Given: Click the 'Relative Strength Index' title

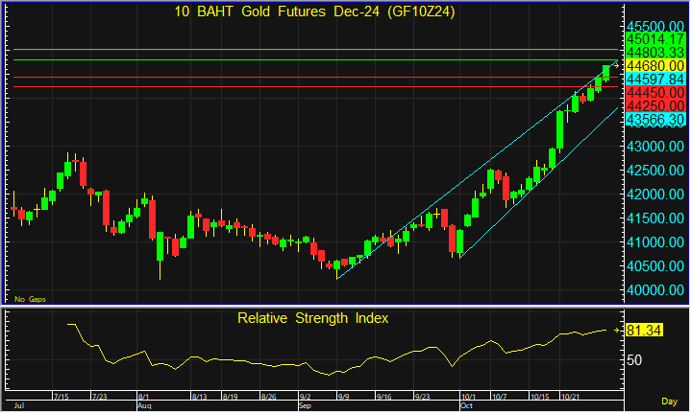Looking at the screenshot, I should click(x=312, y=318).
